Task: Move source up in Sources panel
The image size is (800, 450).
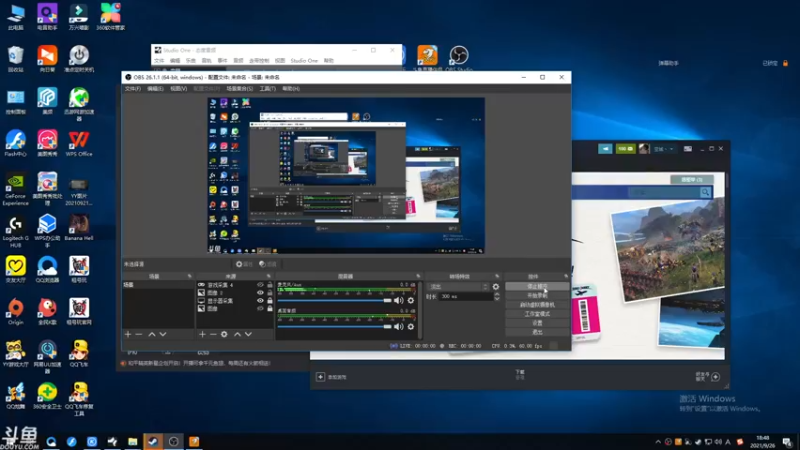Action: coord(237,334)
